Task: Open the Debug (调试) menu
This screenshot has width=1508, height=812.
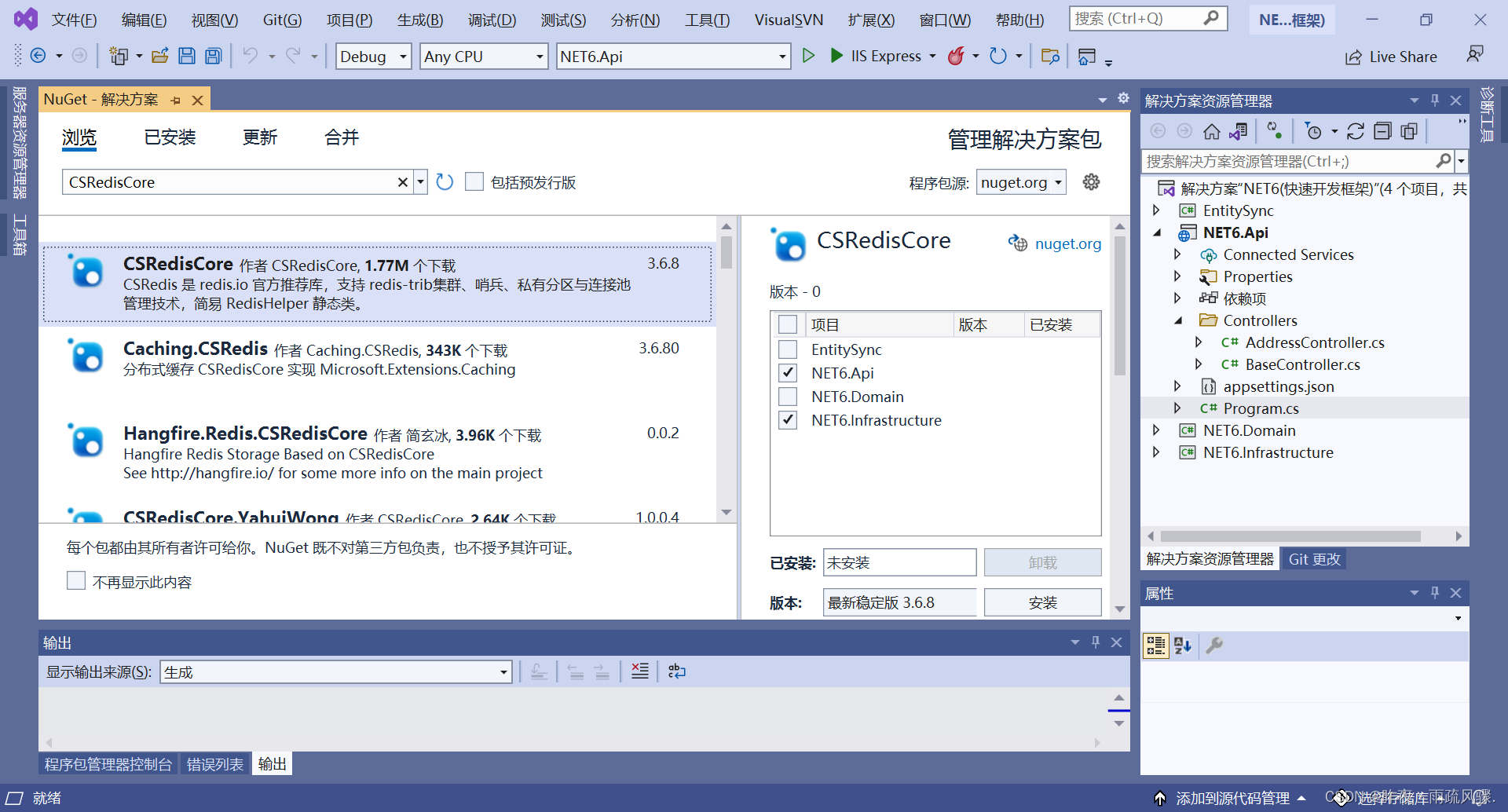Action: pyautogui.click(x=492, y=20)
